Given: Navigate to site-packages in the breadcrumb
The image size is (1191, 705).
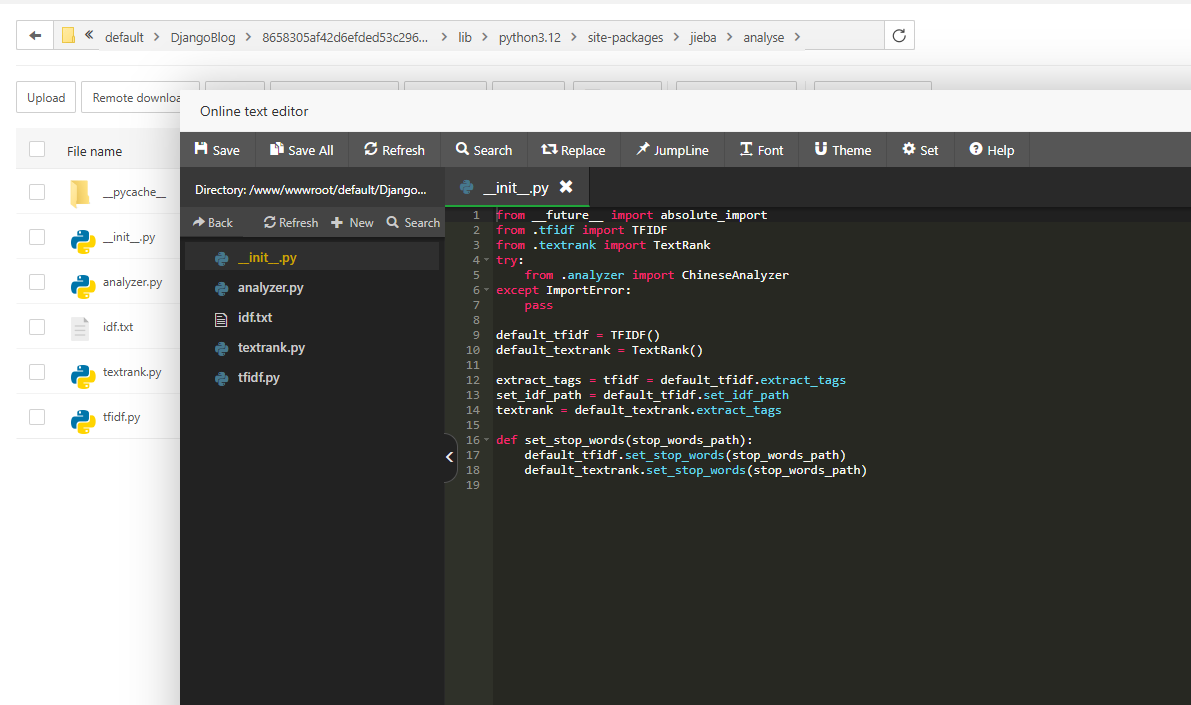Looking at the screenshot, I should click(626, 37).
